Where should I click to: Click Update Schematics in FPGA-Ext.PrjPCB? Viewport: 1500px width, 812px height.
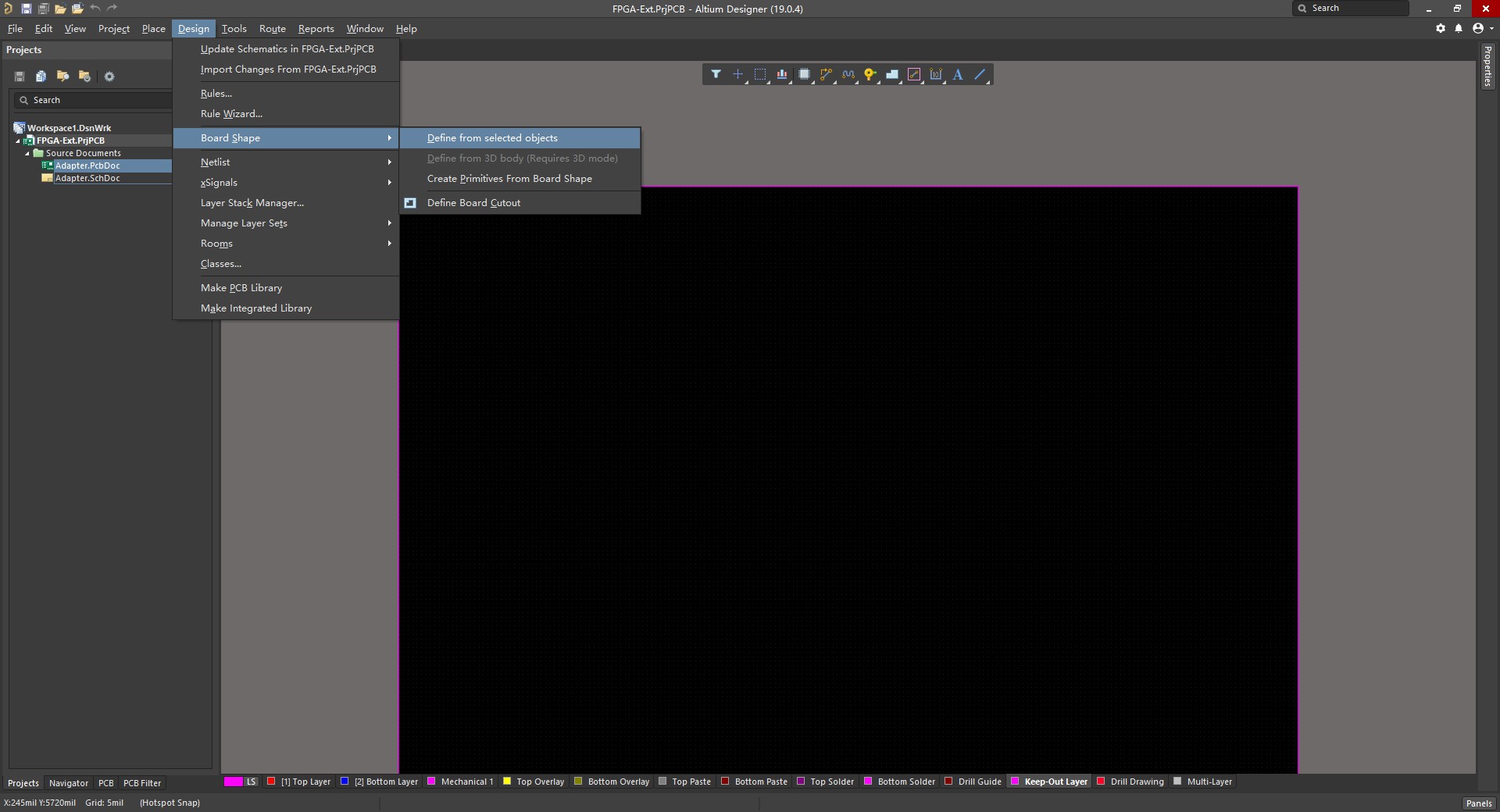pos(286,48)
